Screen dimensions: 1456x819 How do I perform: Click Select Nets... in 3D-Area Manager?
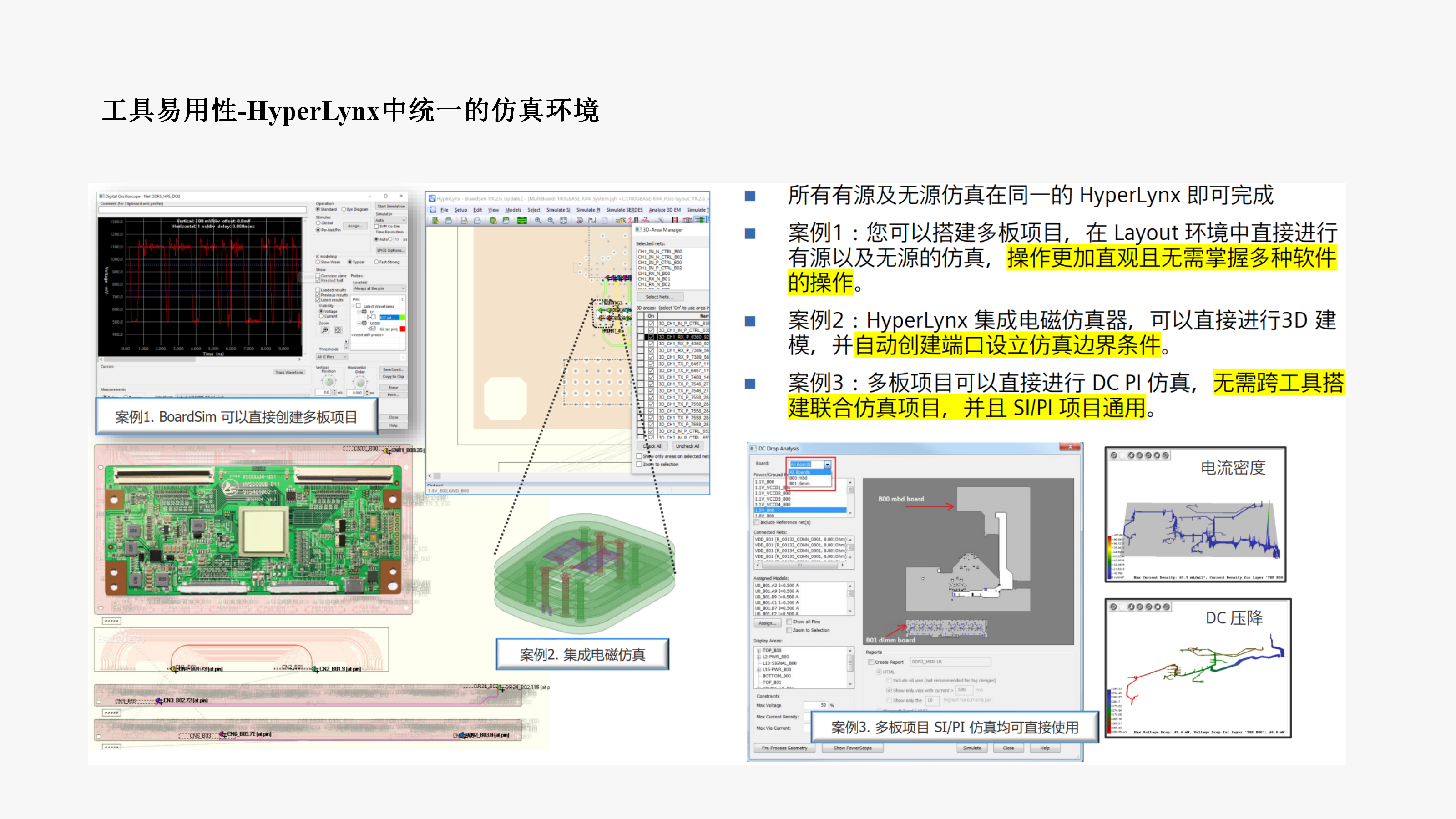pos(660,297)
